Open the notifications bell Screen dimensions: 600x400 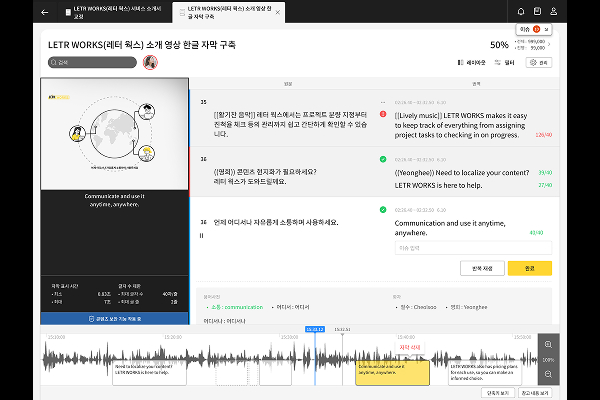pos(521,13)
